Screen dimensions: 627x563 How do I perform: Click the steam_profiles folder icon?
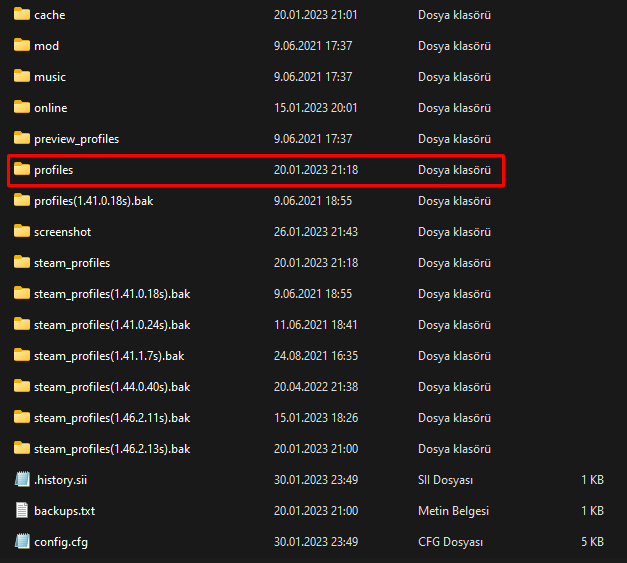pyautogui.click(x=22, y=262)
